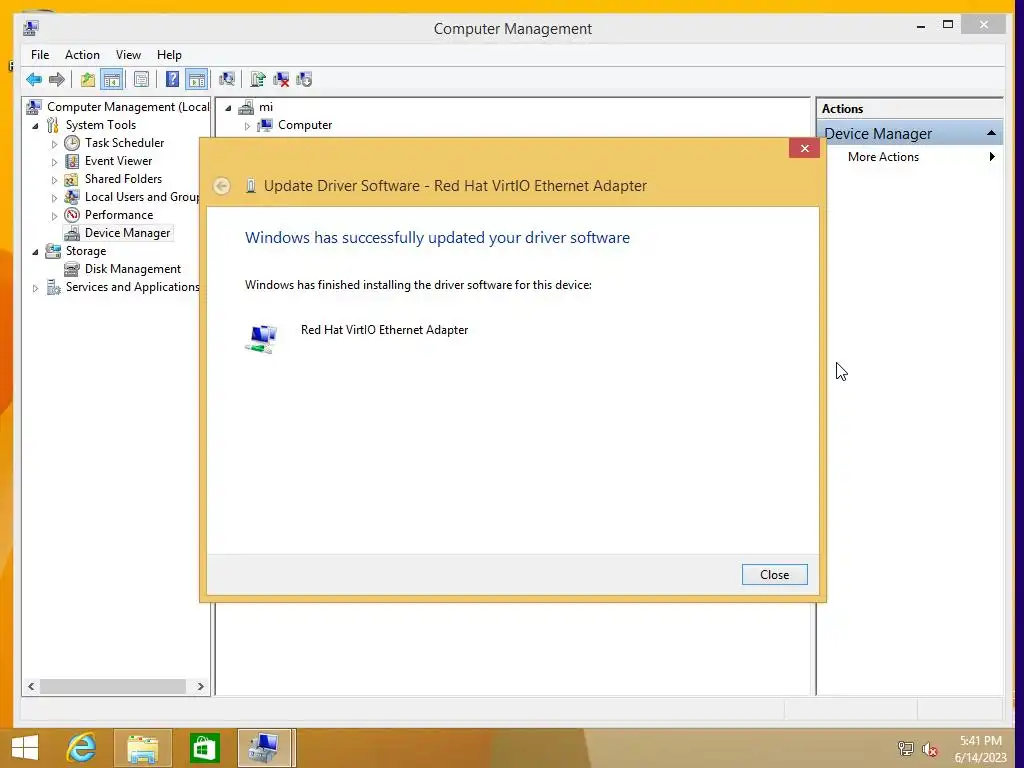
Task: Click the Disk Management icon
Action: 72,269
